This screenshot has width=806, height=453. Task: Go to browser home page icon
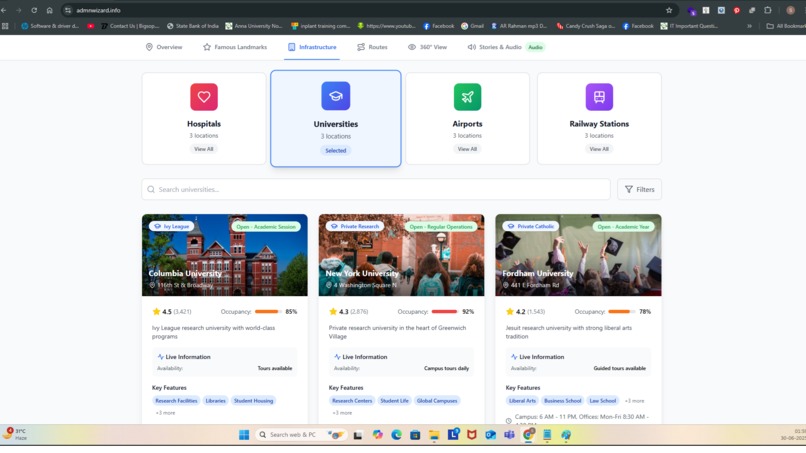[49, 10]
